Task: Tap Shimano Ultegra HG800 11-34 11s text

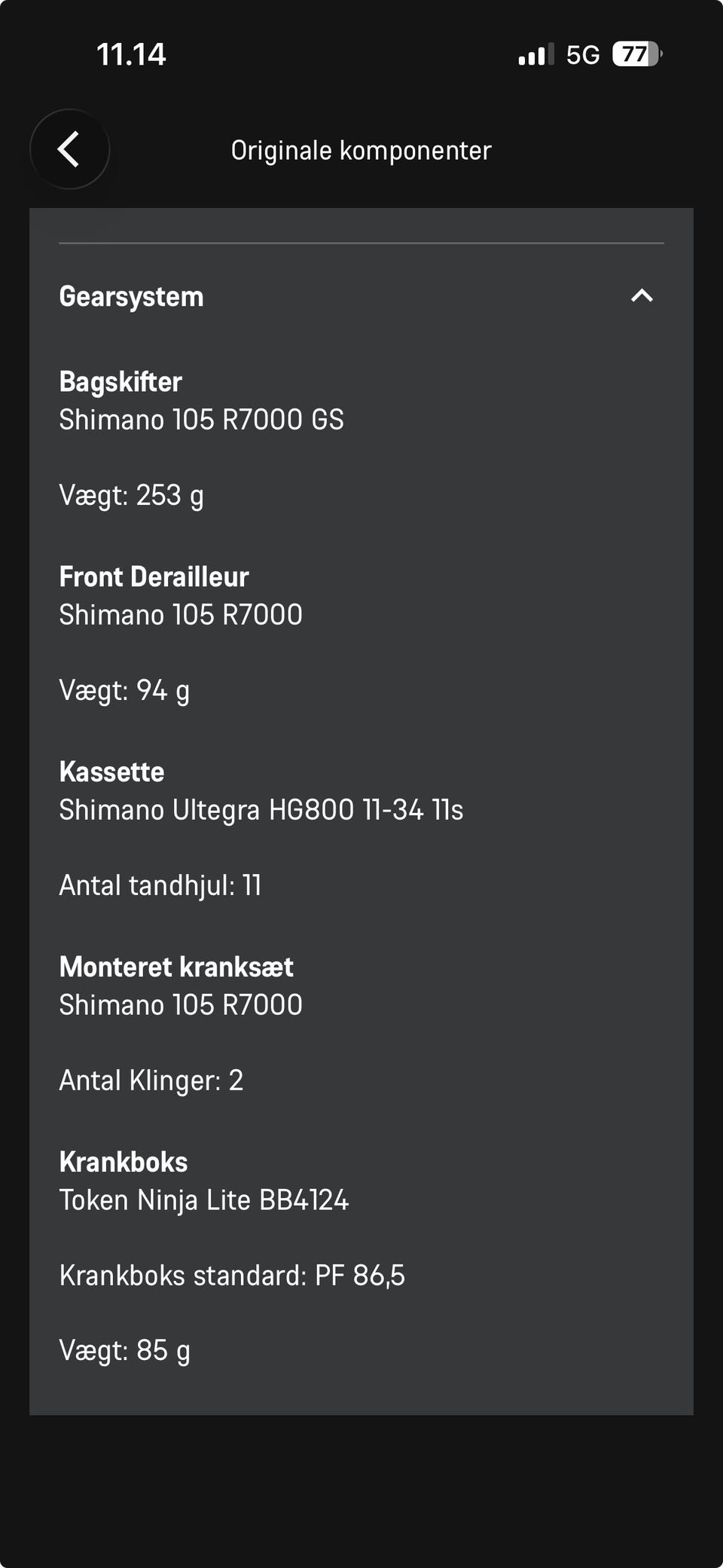Action: [x=261, y=810]
